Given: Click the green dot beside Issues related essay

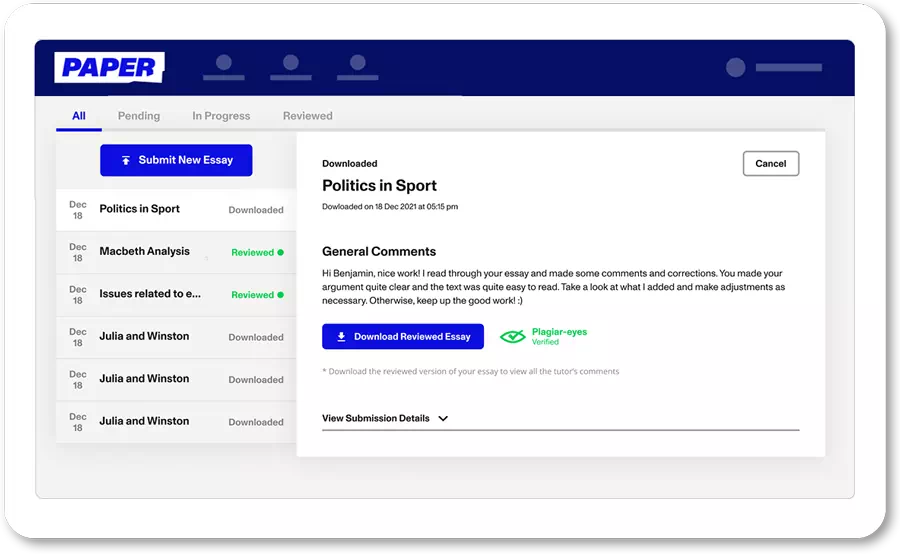Looking at the screenshot, I should point(280,295).
